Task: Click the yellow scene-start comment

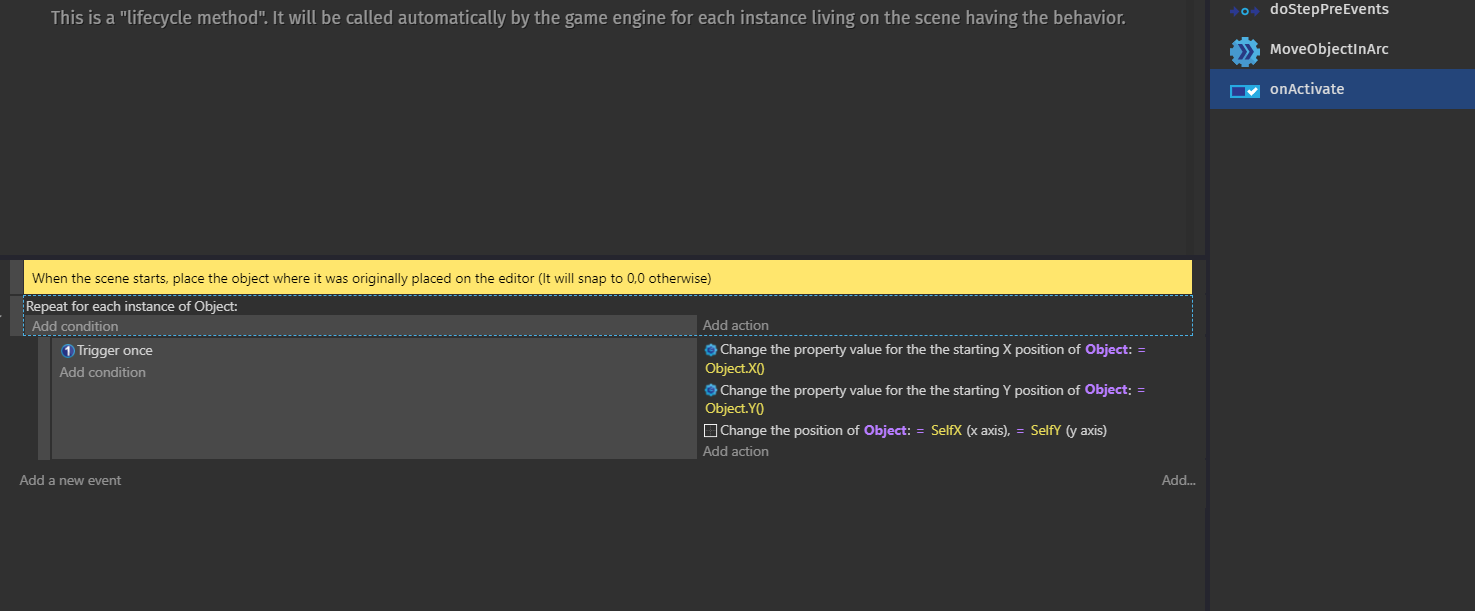Action: (371, 278)
